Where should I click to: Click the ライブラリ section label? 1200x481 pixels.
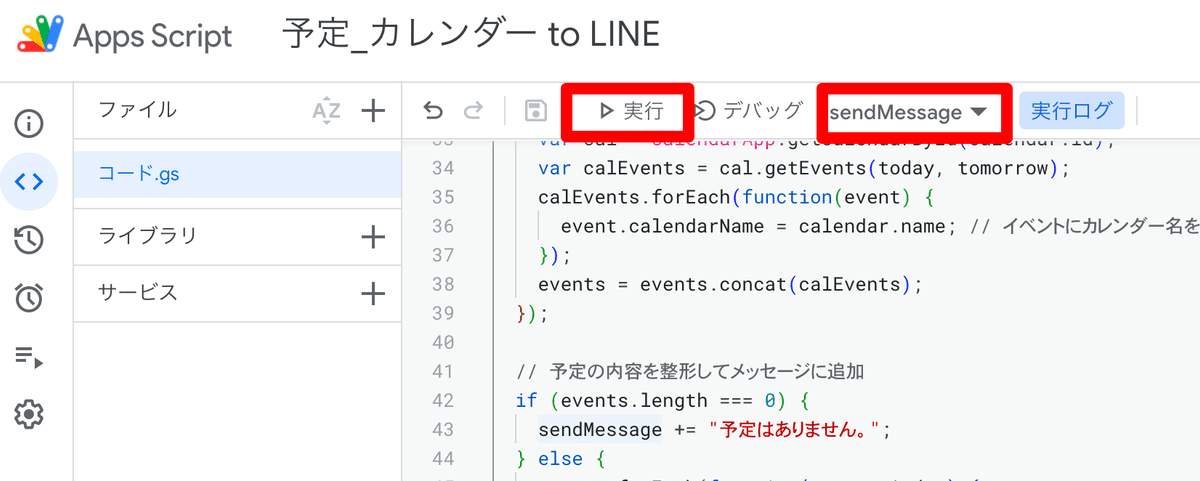point(147,237)
